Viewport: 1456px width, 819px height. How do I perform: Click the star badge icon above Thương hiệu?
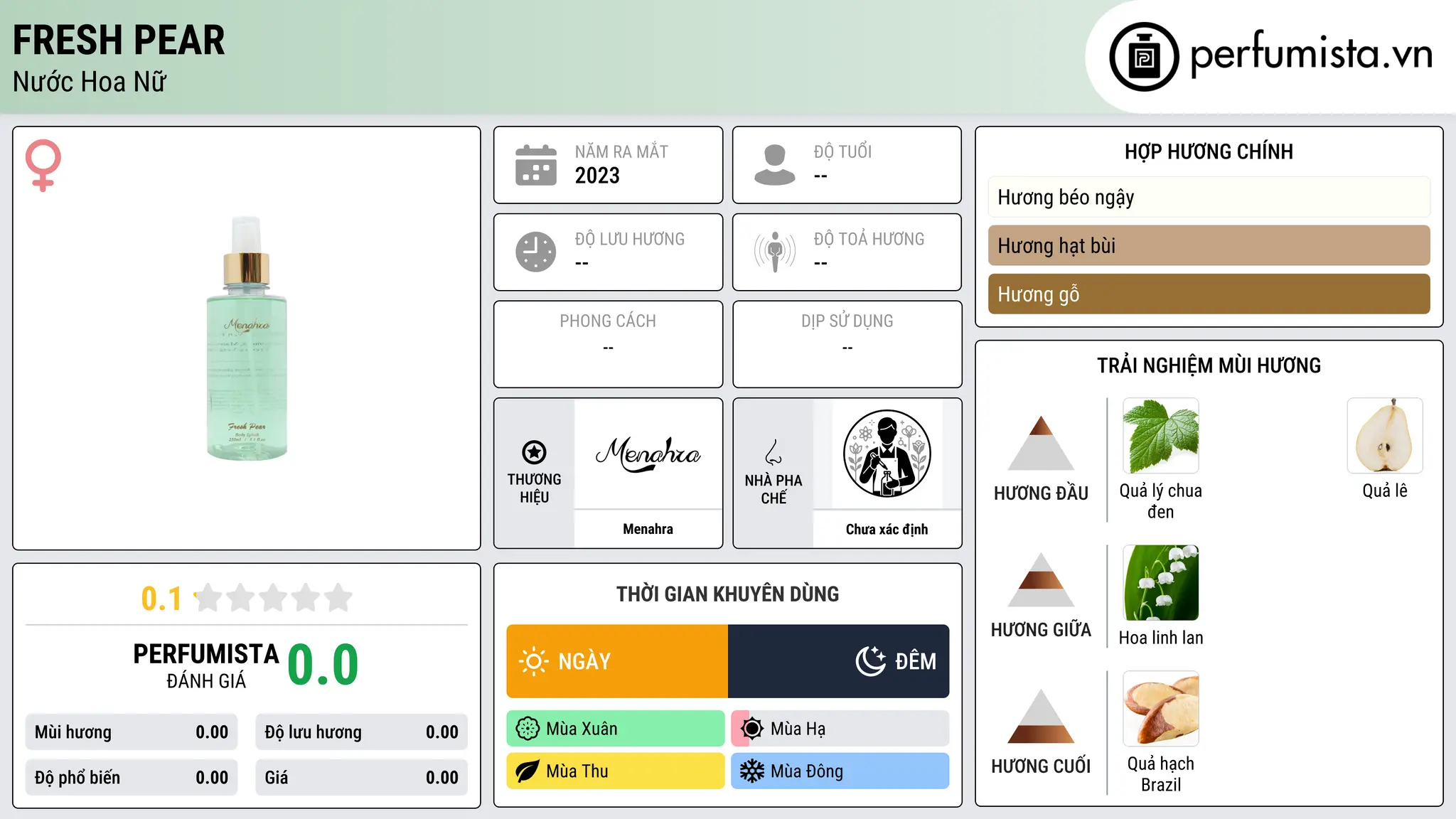click(x=534, y=452)
